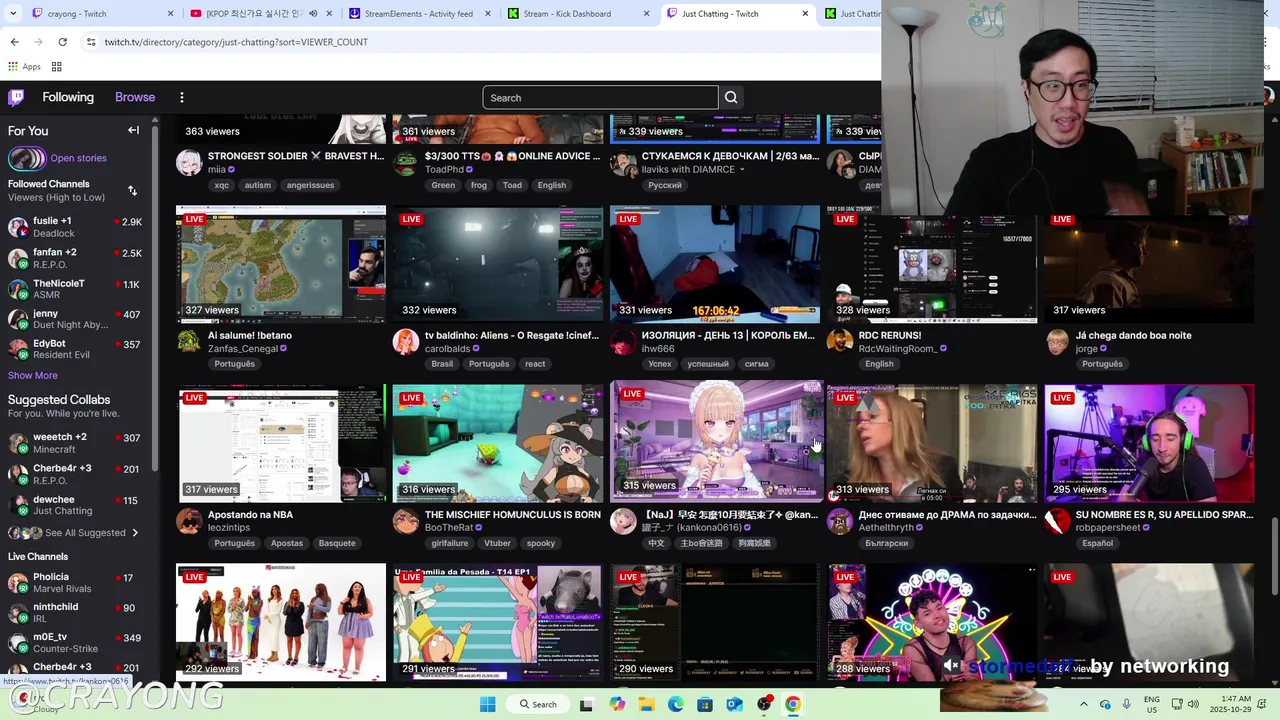Open Outlook from taskbar
The width and height of the screenshot is (1280, 720).
point(734,704)
